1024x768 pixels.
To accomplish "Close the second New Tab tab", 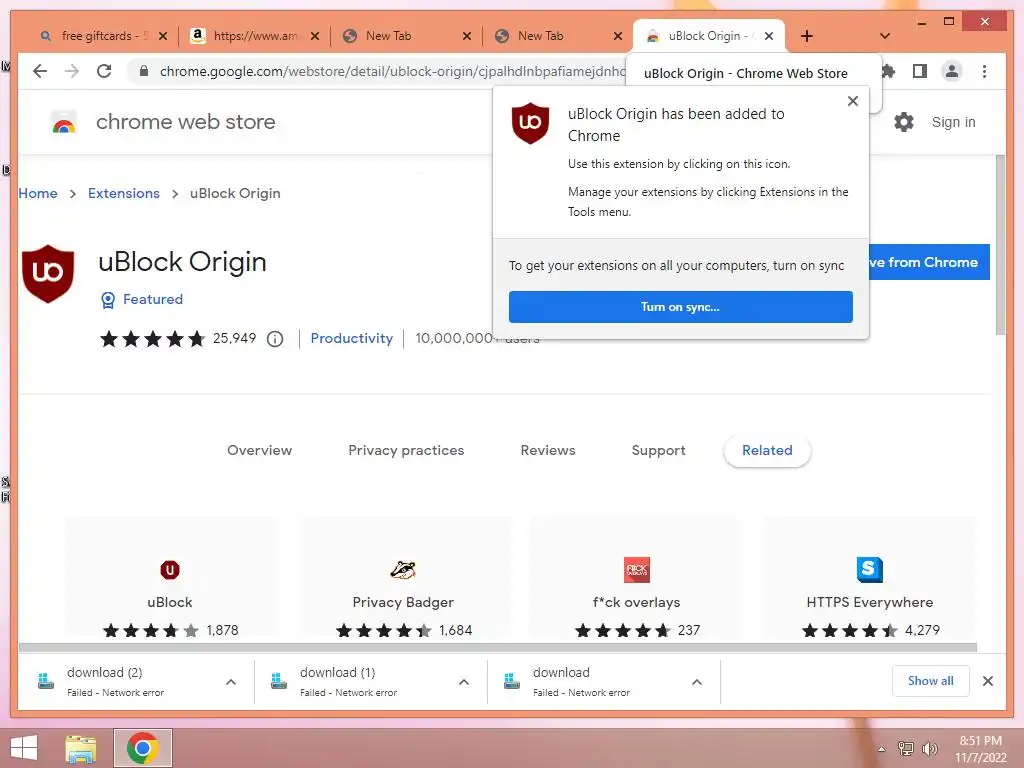I will point(618,36).
